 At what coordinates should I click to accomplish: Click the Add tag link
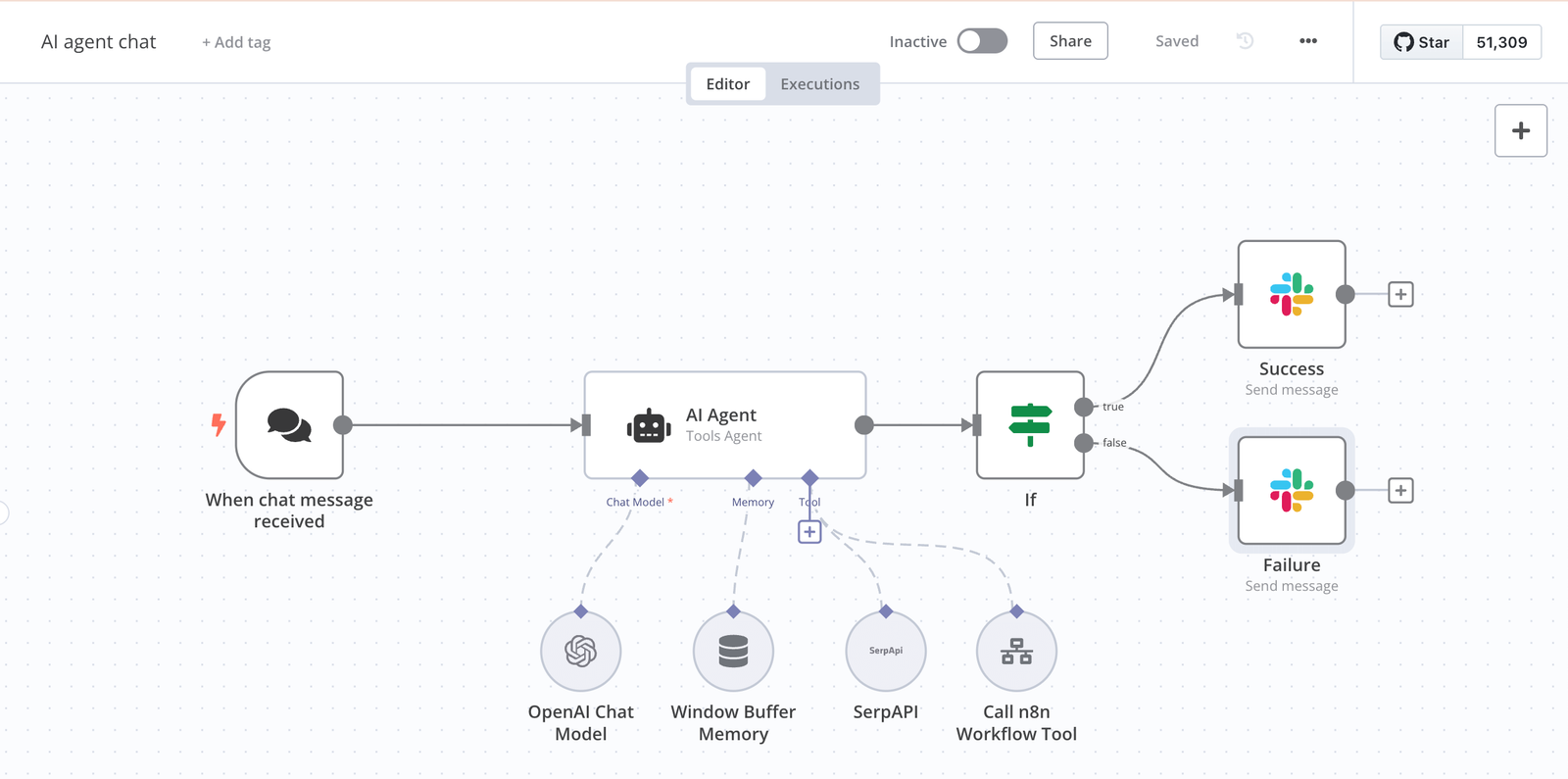pyautogui.click(x=236, y=42)
